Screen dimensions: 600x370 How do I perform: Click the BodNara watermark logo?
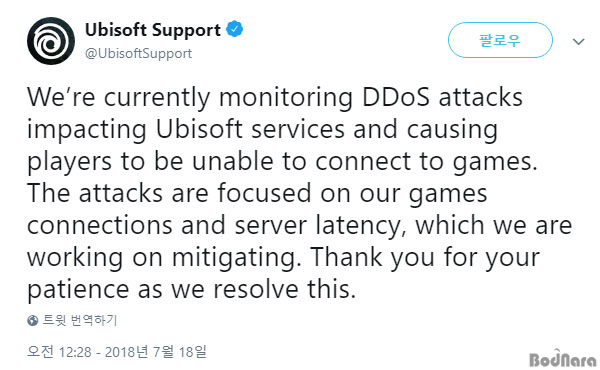(563, 359)
